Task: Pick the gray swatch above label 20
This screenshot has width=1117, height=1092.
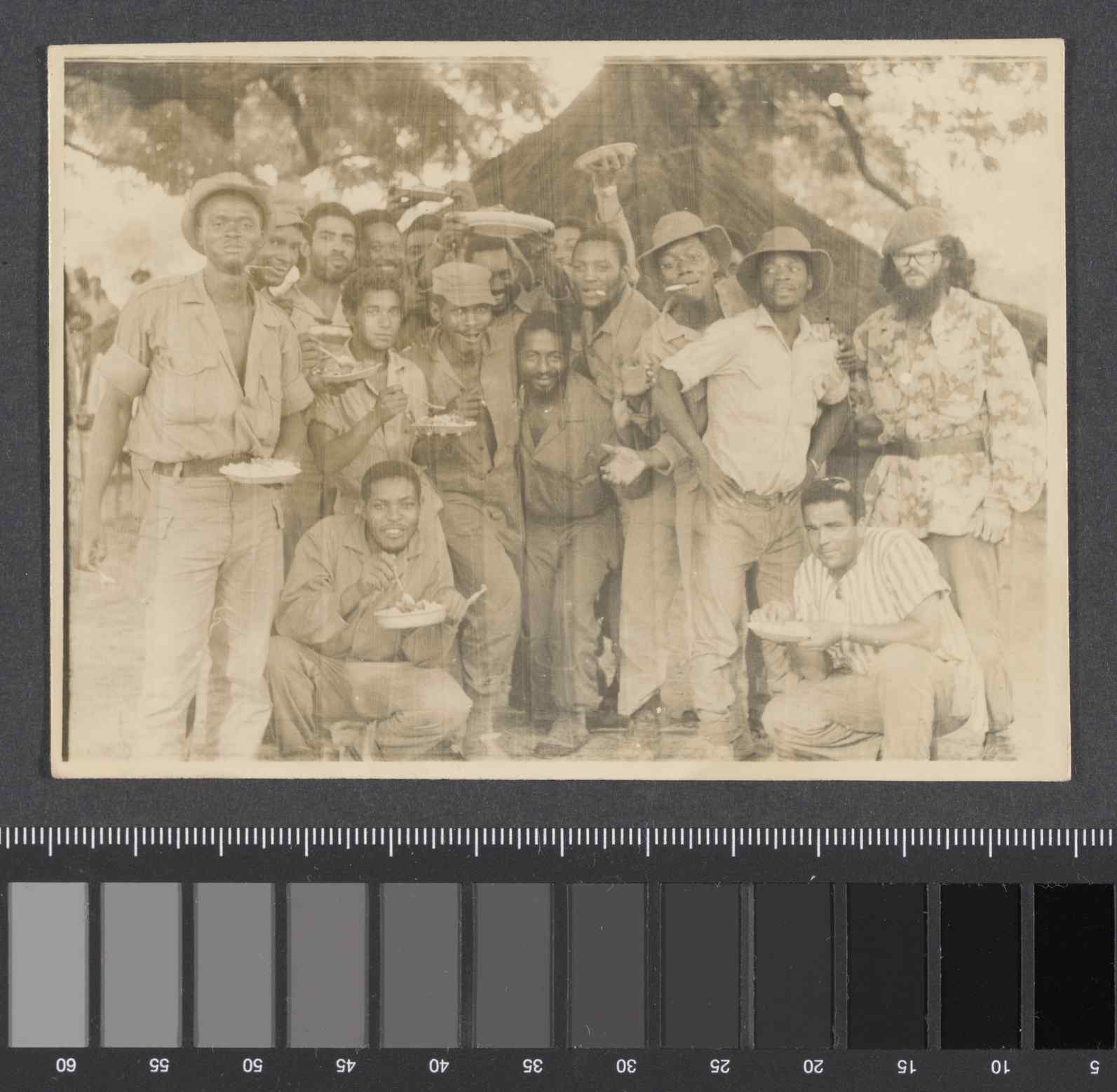Action: coord(794,964)
